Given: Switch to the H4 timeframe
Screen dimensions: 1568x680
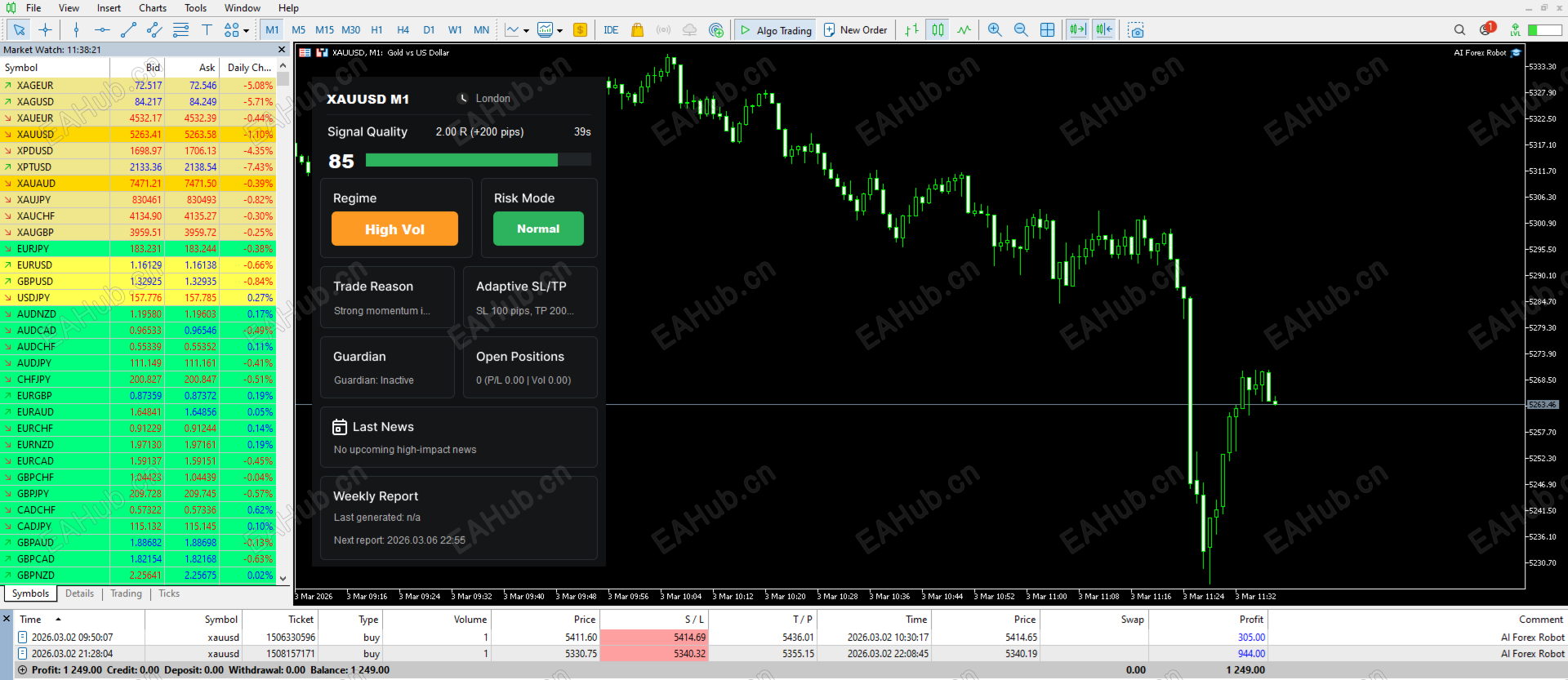Looking at the screenshot, I should tap(403, 30).
